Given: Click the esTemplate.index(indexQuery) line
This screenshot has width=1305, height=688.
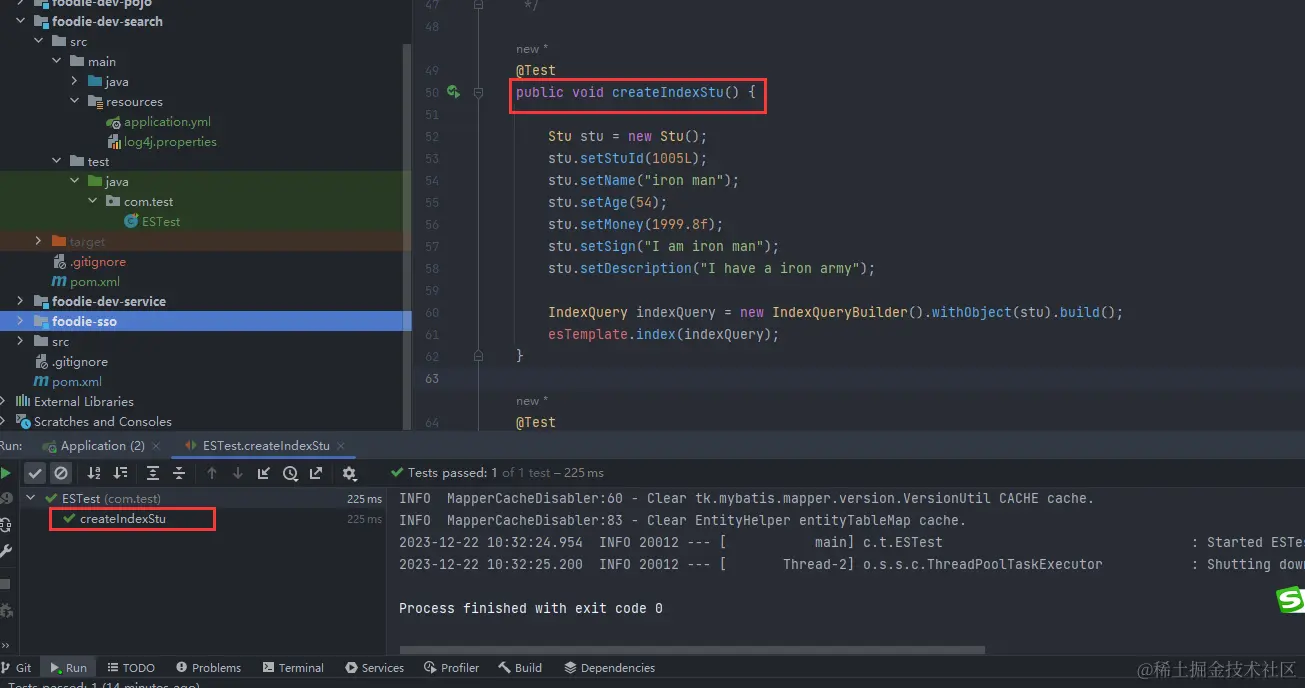Looking at the screenshot, I should tap(663, 334).
